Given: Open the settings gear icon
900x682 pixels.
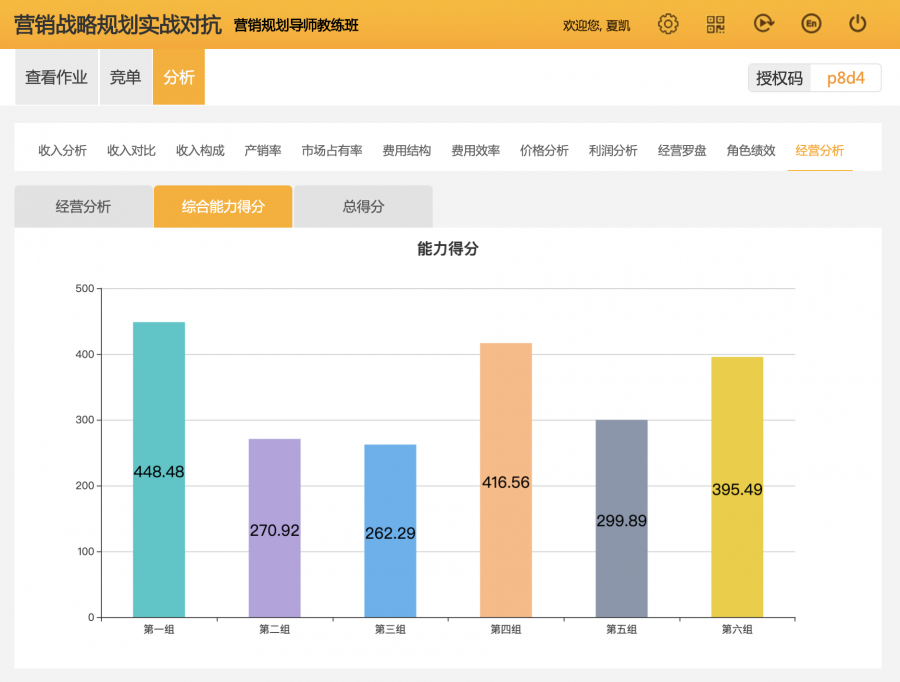Looking at the screenshot, I should [x=668, y=24].
